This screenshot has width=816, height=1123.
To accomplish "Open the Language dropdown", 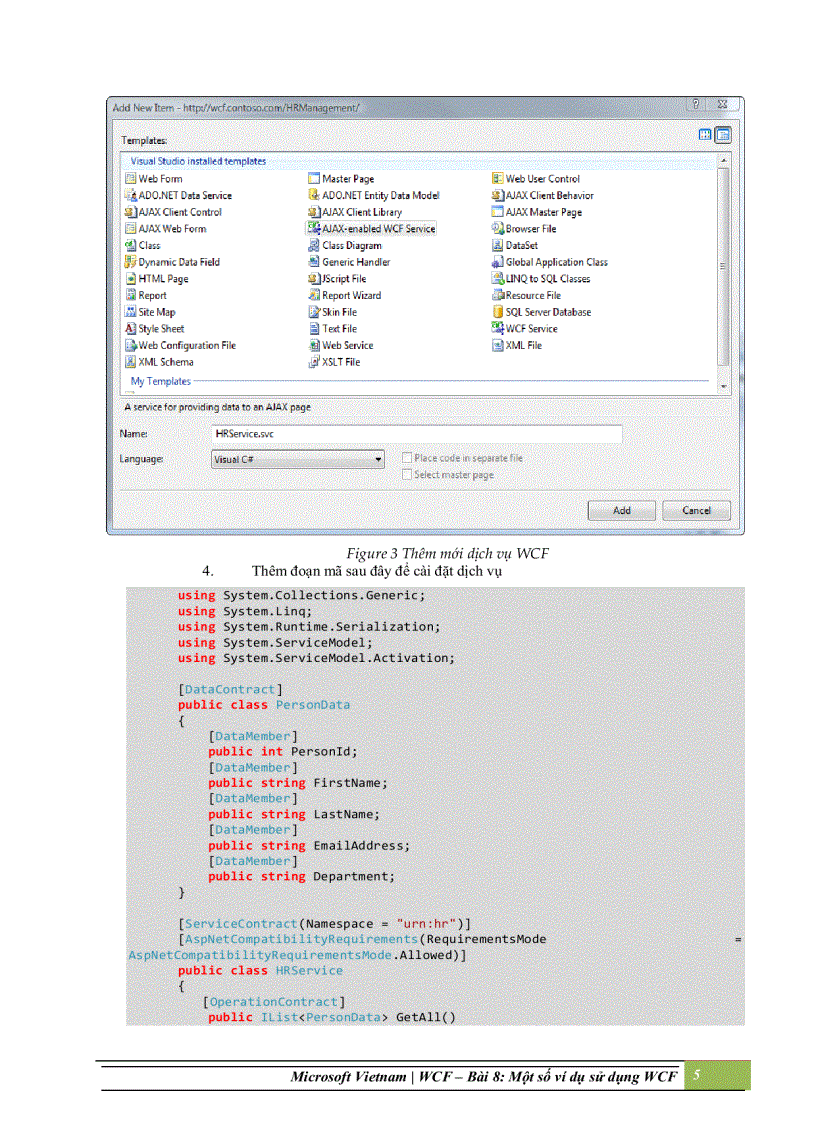I will [x=379, y=458].
